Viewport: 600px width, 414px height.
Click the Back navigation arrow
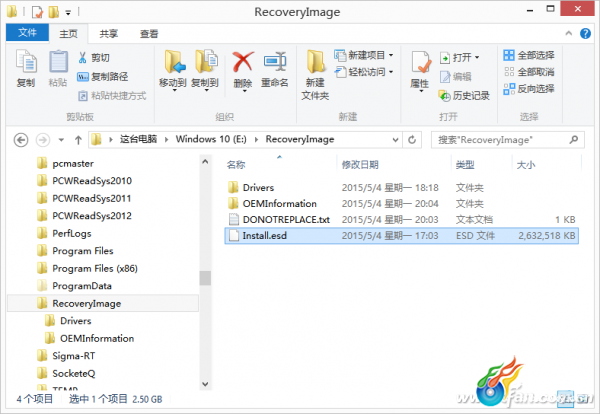point(21,140)
